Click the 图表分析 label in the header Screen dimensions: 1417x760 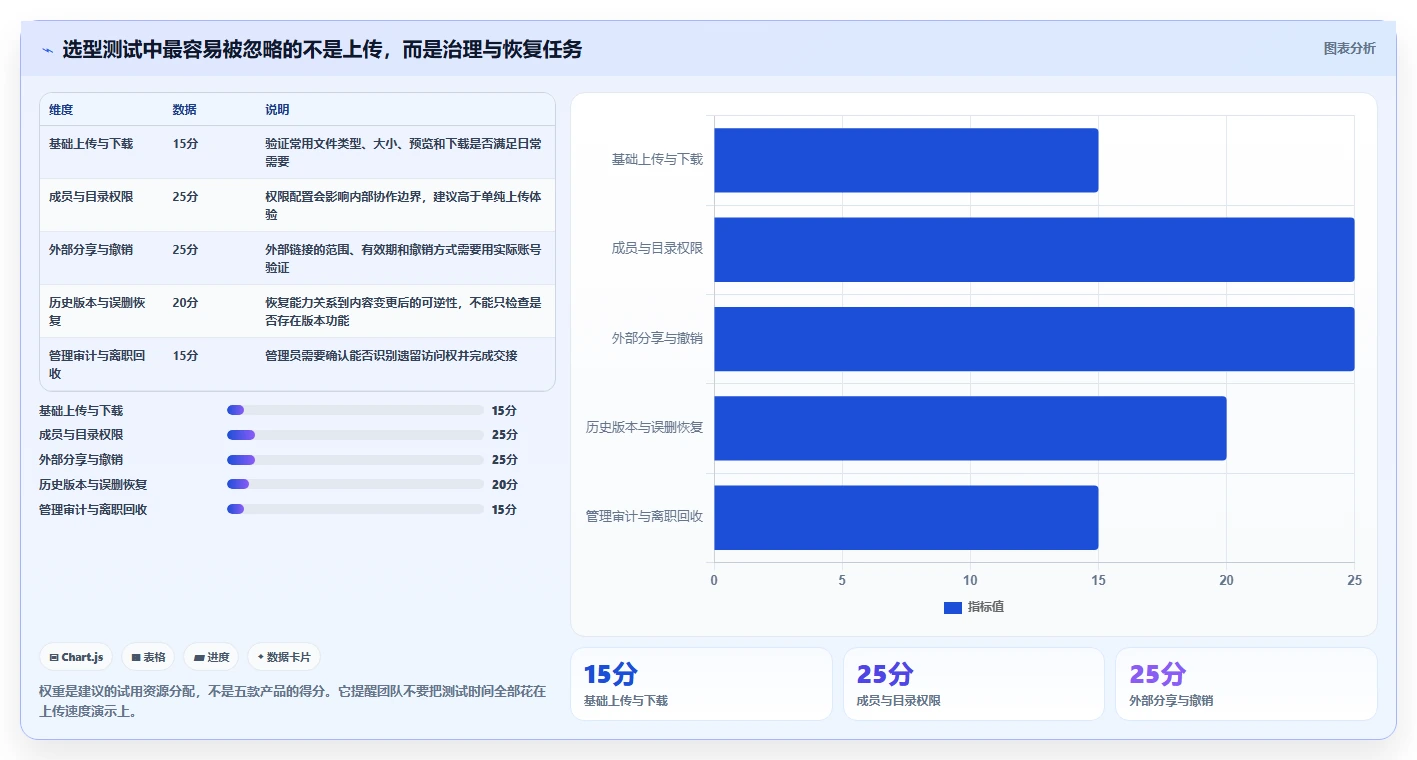coord(1349,48)
